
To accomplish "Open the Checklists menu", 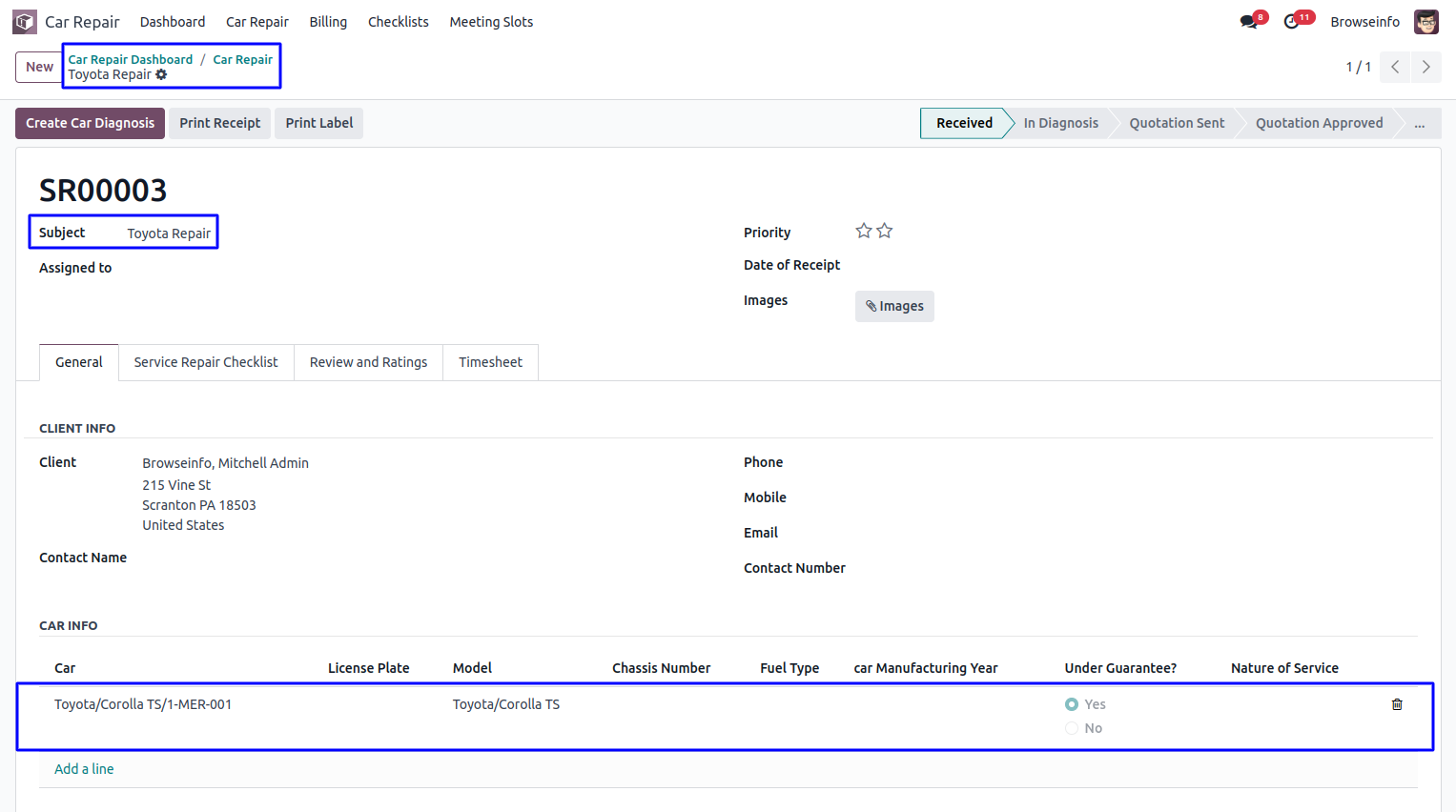I will (398, 22).
